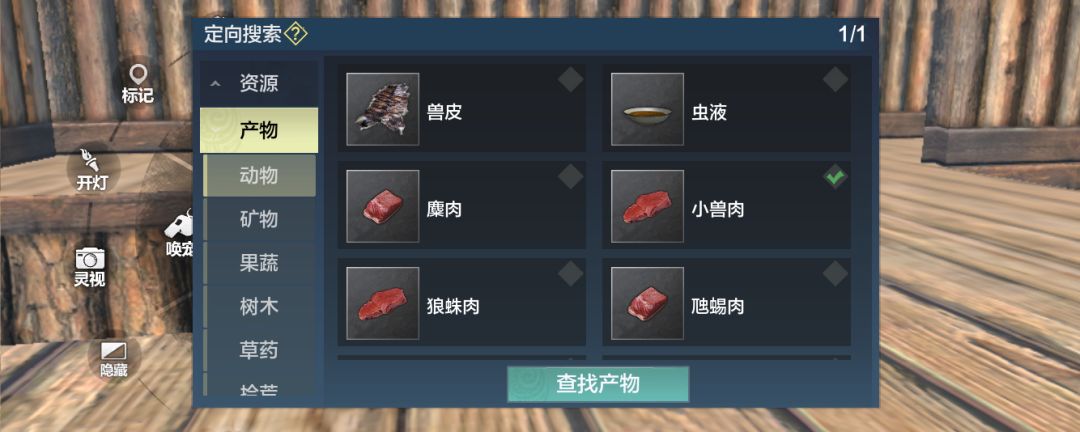This screenshot has width=1080, height=432.
Task: Switch to the 果蔬 subcategory
Action: click(260, 263)
